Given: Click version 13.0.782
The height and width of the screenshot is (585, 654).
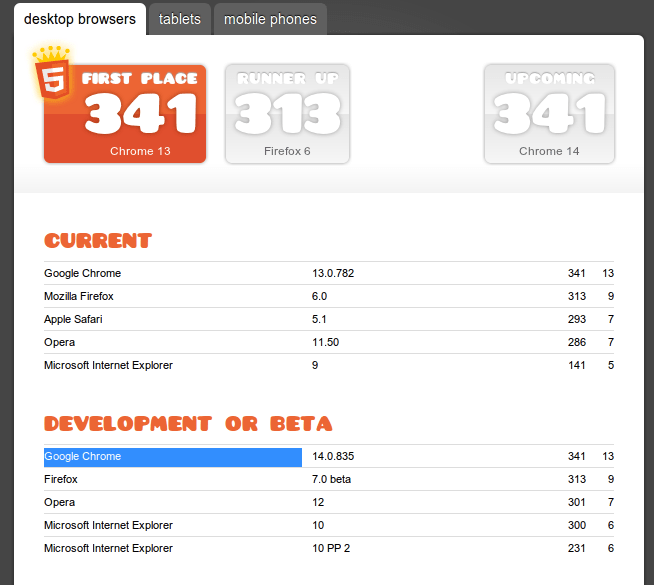Looking at the screenshot, I should point(333,273).
